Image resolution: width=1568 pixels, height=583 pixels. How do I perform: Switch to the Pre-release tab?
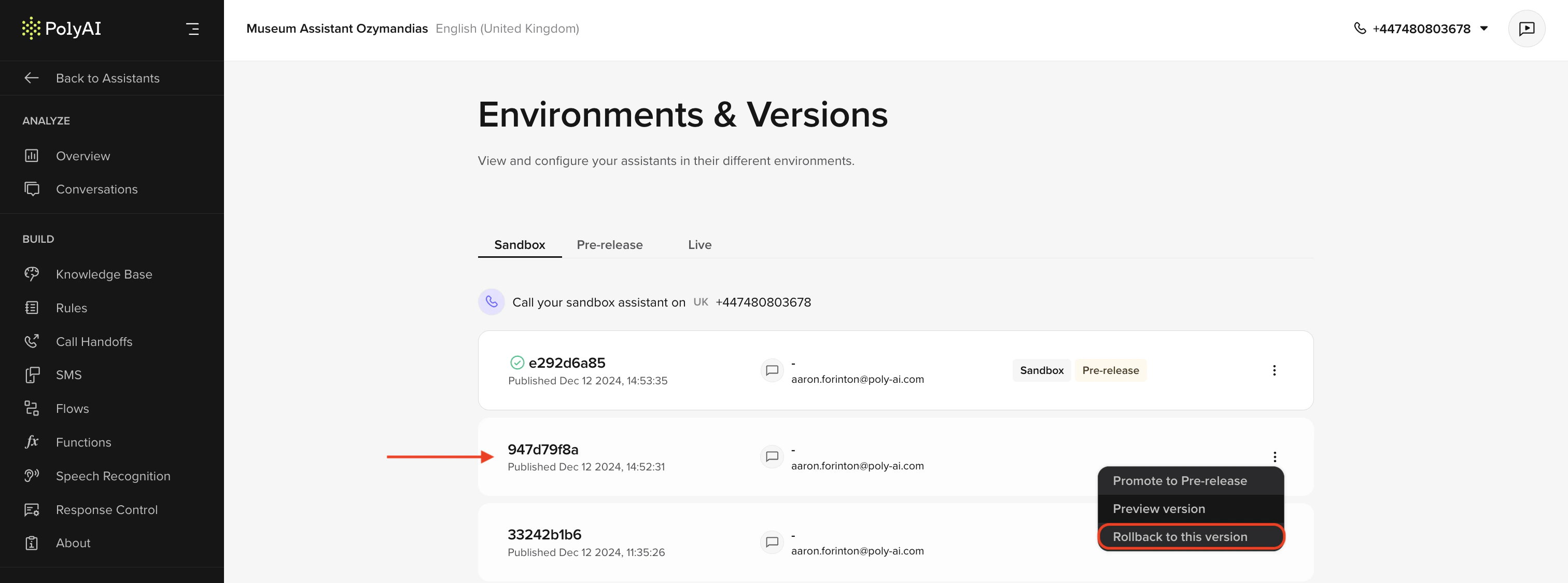[x=609, y=245]
